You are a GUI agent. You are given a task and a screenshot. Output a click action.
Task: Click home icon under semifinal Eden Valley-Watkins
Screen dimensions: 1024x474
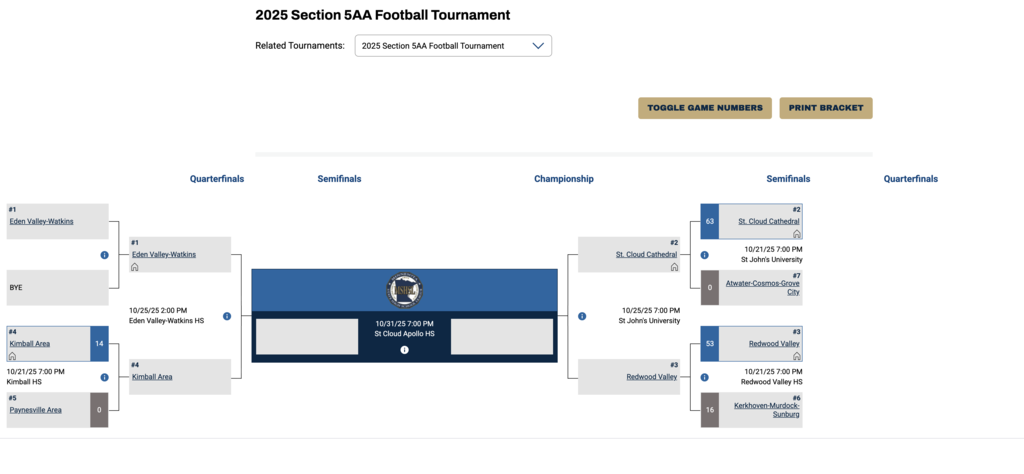tap(135, 267)
